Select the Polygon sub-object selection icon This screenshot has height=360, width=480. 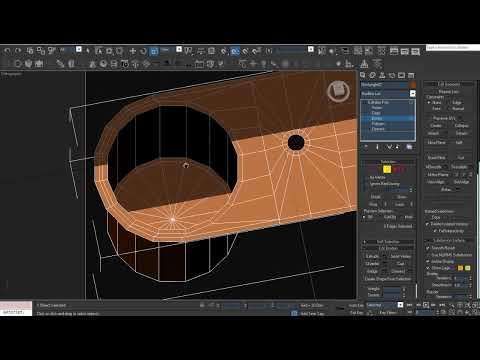[x=396, y=170]
